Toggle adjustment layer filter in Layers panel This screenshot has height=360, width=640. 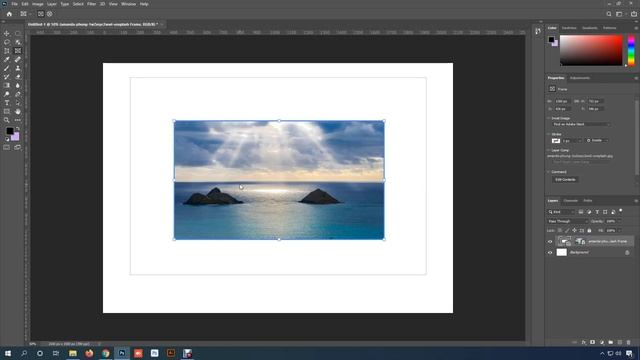tap(589, 212)
